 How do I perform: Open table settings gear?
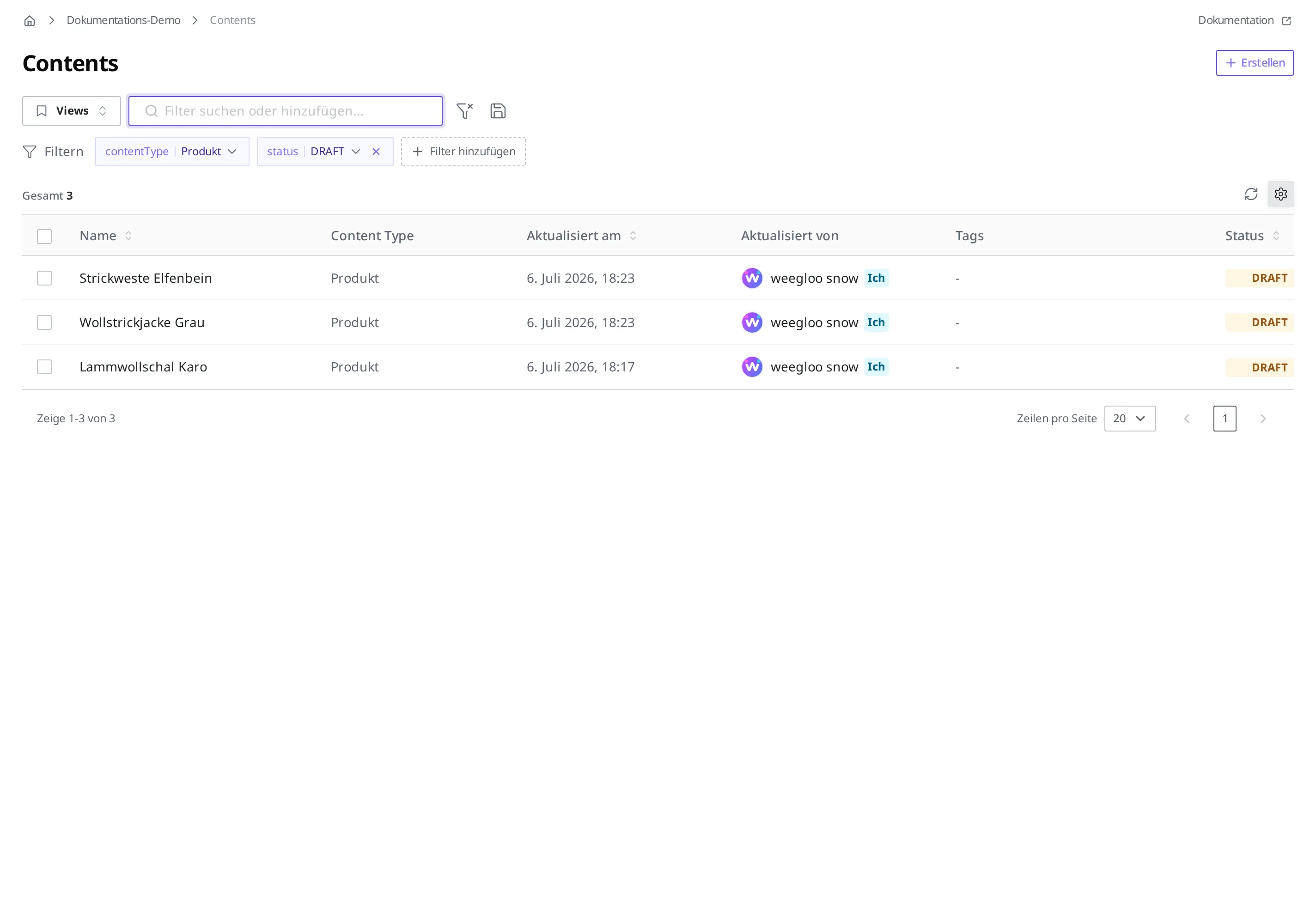tap(1280, 195)
